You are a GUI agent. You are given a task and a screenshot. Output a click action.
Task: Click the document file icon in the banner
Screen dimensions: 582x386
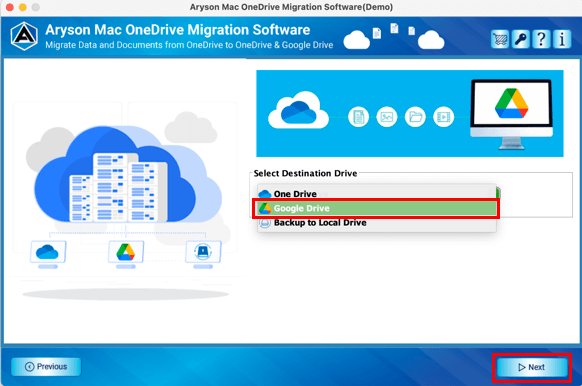[x=359, y=117]
